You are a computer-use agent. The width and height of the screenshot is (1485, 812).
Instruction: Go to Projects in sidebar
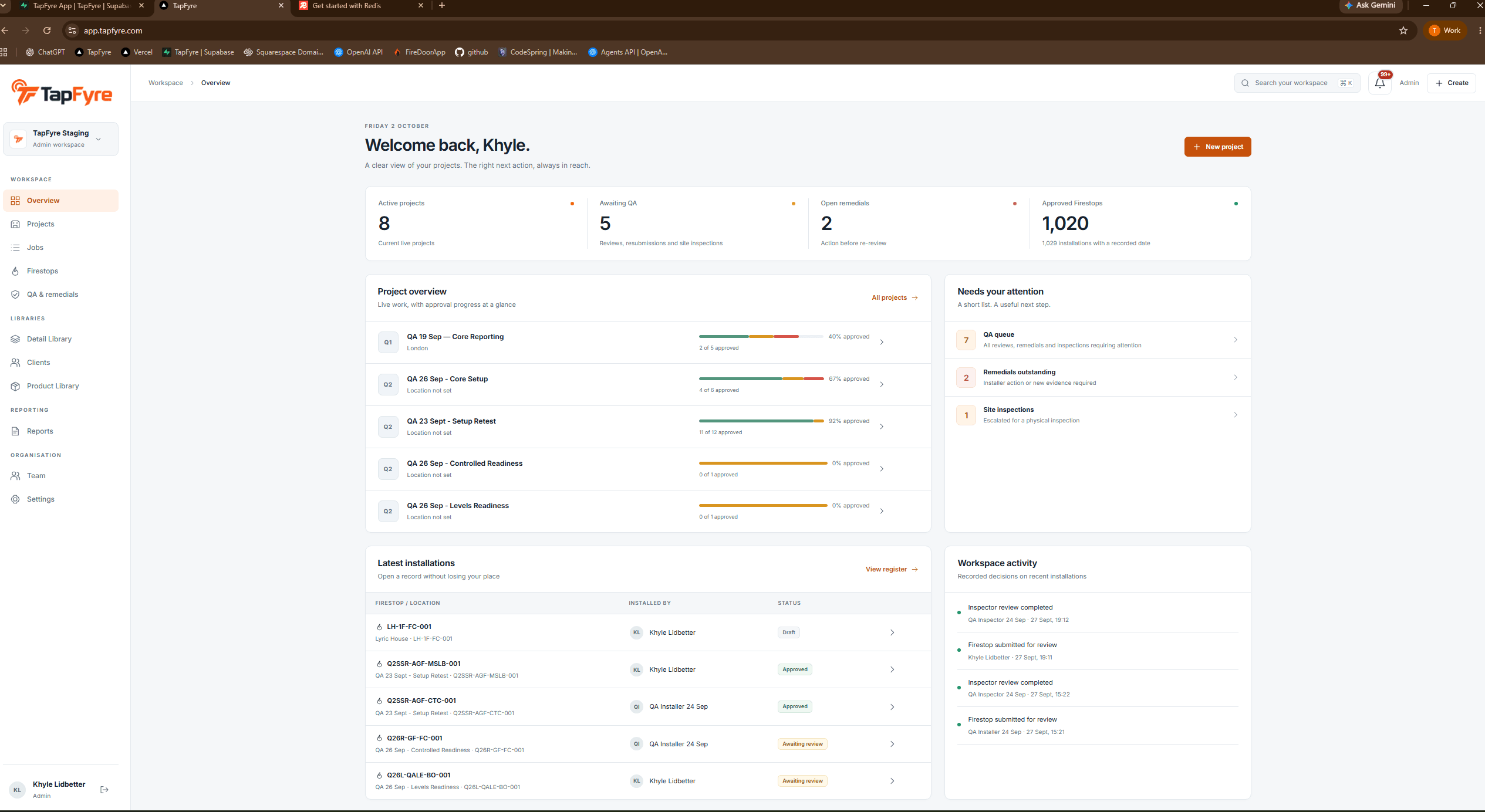coord(60,224)
